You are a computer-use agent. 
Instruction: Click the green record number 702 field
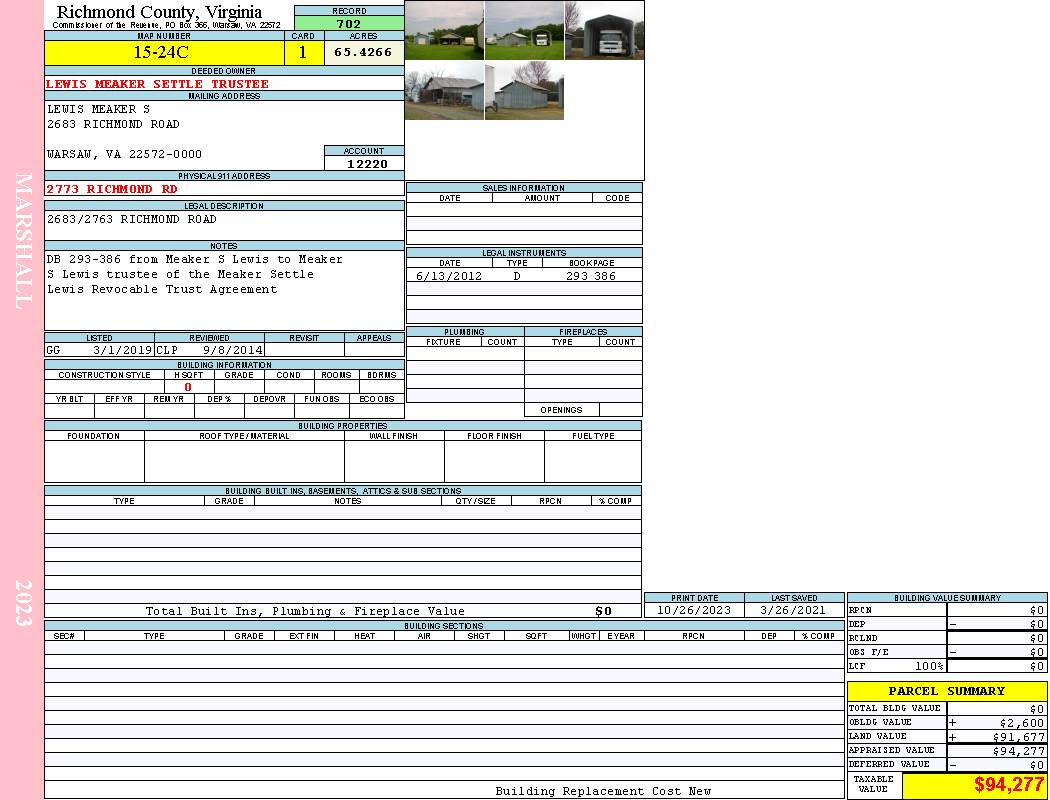pyautogui.click(x=349, y=24)
